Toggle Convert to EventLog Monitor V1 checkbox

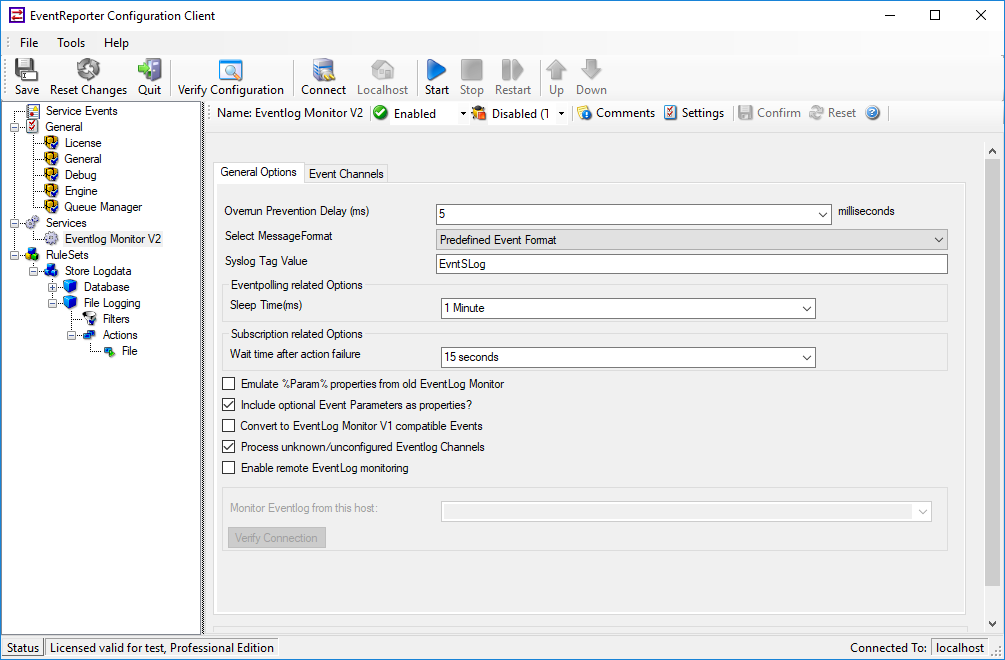229,426
